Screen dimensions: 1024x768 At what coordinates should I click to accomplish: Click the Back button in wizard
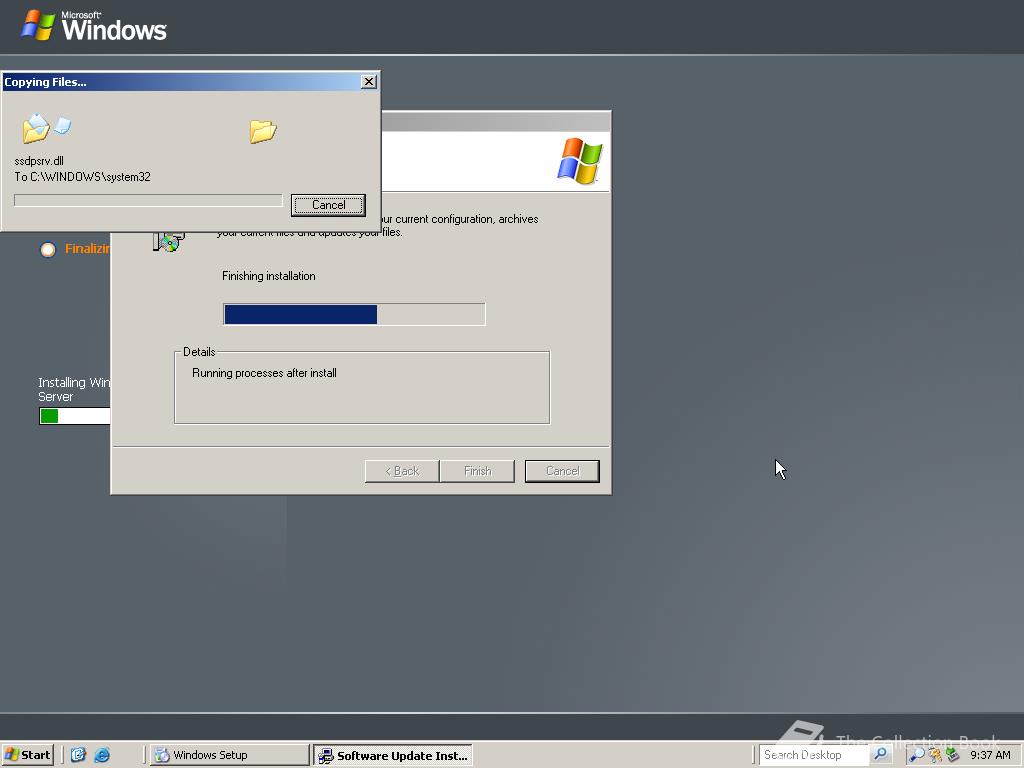(x=402, y=471)
